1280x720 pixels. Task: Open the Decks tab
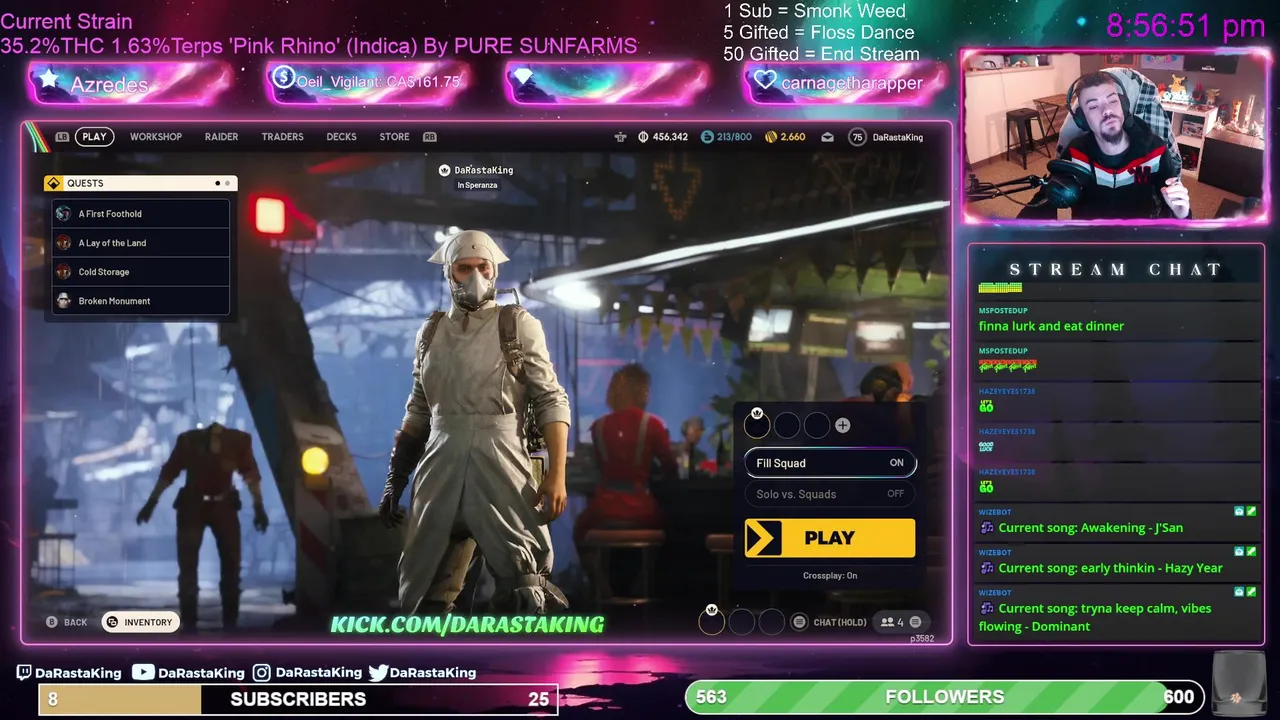point(341,137)
